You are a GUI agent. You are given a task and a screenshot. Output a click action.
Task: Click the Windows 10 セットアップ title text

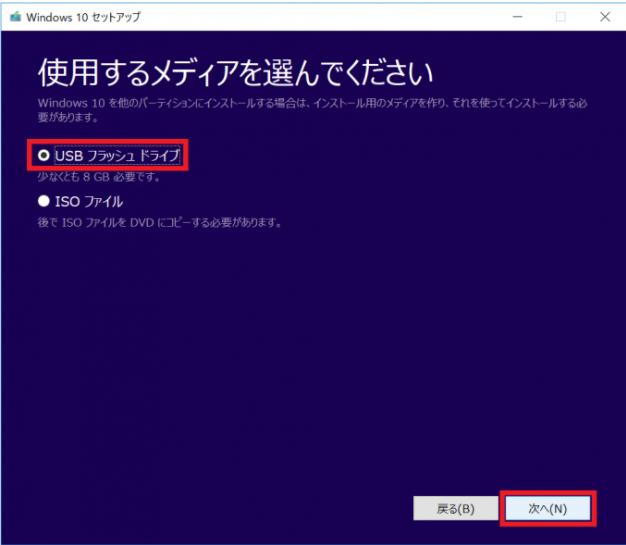pos(83,17)
